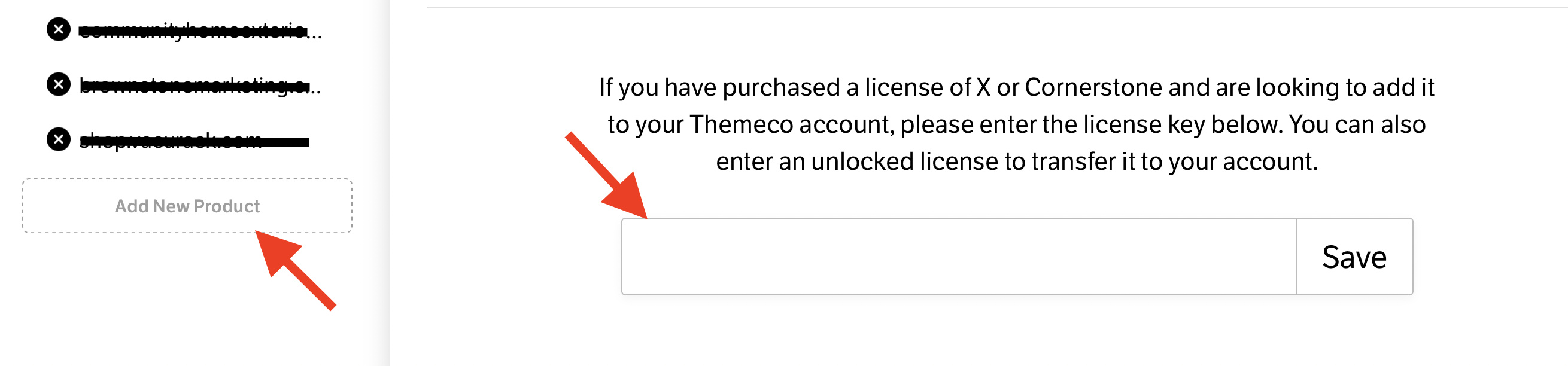
Task: Focus the license key input field
Action: 959,257
